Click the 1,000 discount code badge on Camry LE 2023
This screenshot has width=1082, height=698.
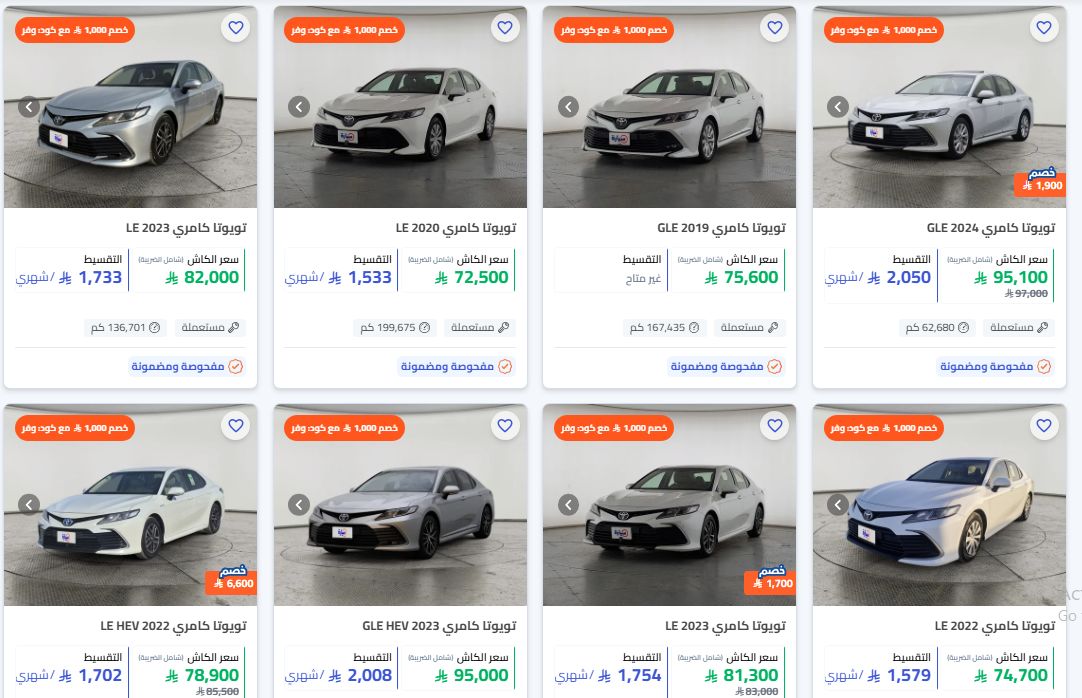tap(75, 30)
